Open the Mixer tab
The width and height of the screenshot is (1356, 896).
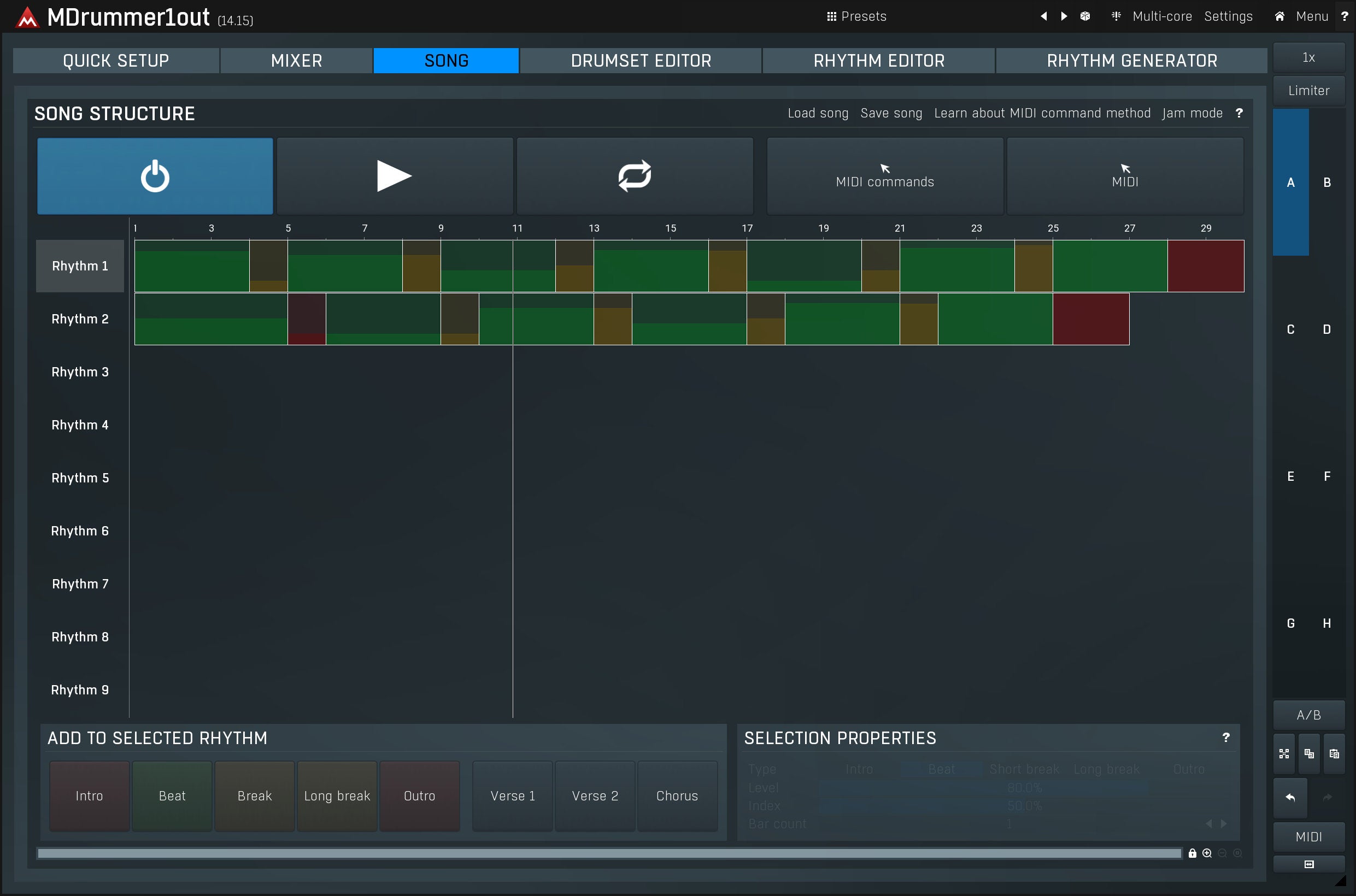coord(296,61)
